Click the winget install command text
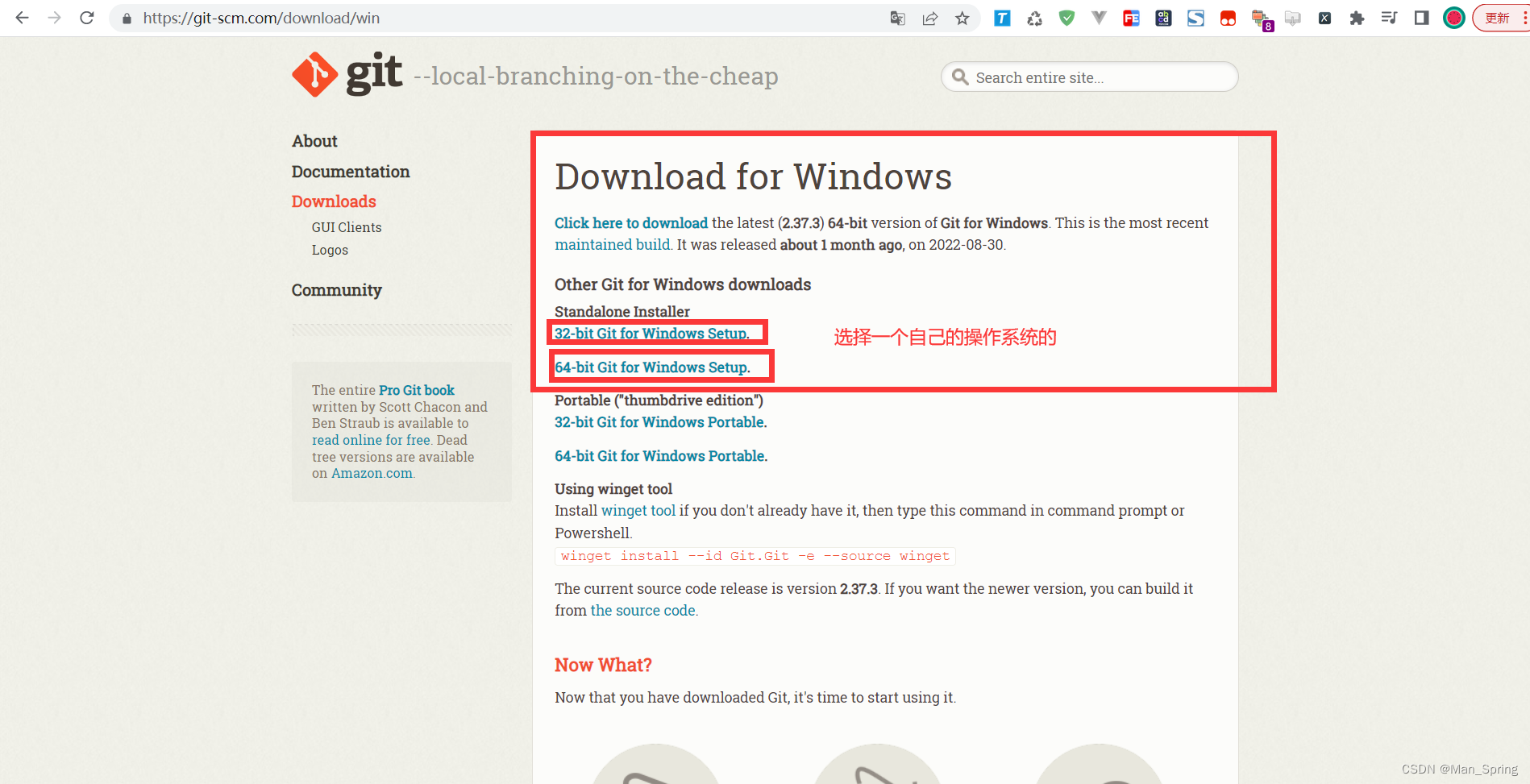1530x784 pixels. 755,556
